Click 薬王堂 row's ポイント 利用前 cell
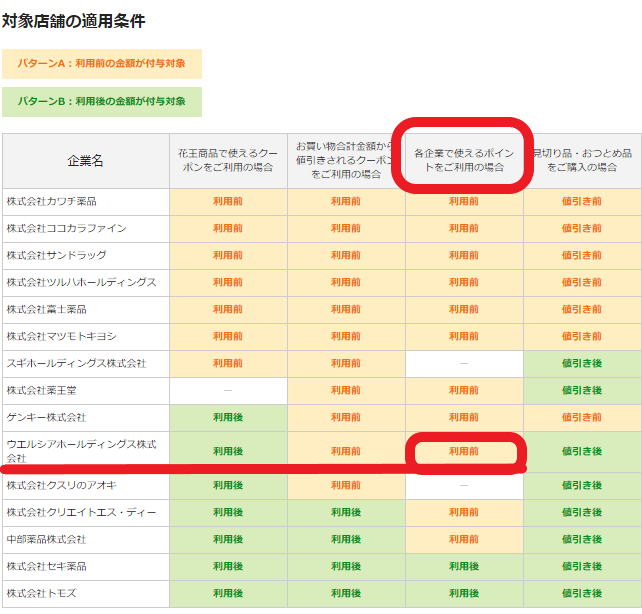The height and width of the screenshot is (614, 642). click(464, 391)
